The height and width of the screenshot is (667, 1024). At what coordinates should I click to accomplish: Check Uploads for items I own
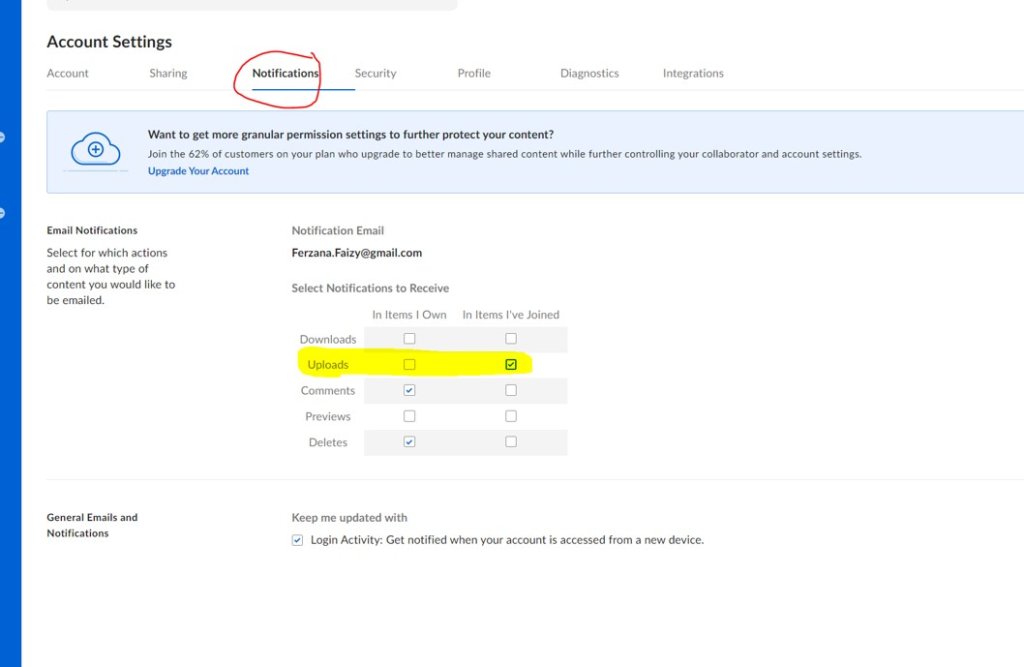tap(409, 365)
